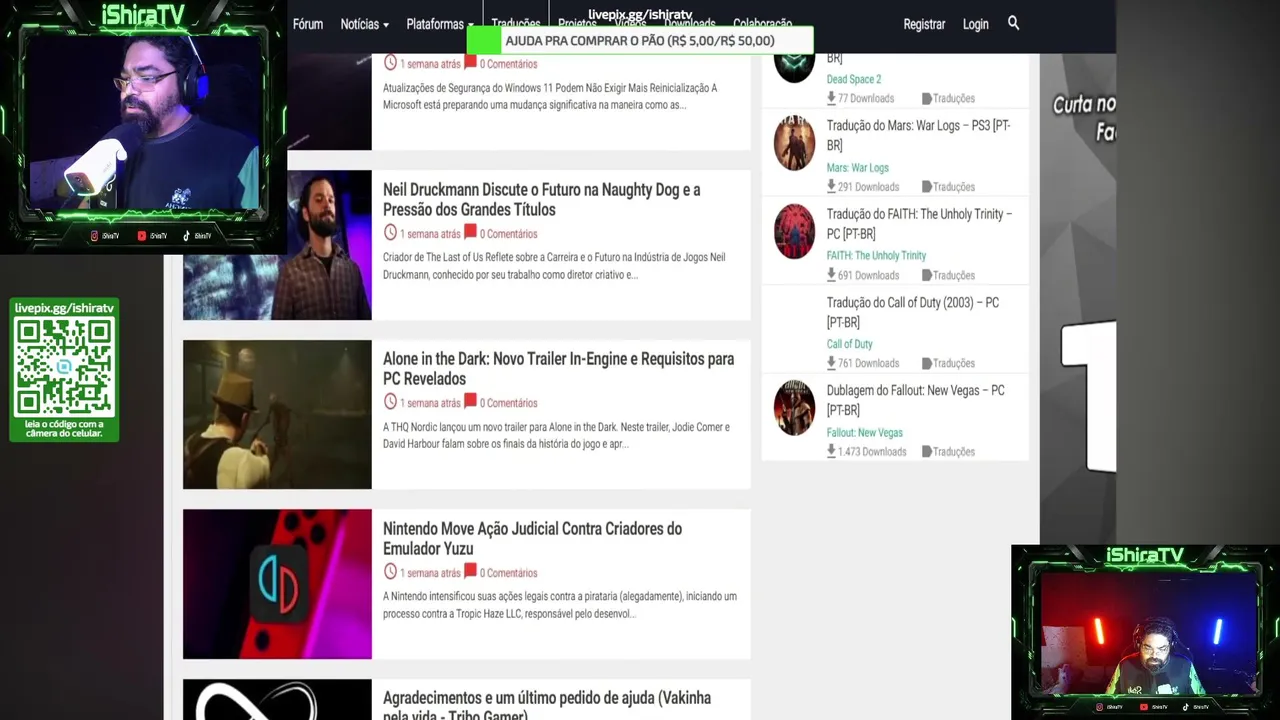Click the excerpt starting "A Nintendo intensificou"
The width and height of the screenshot is (1280, 720).
(x=560, y=604)
